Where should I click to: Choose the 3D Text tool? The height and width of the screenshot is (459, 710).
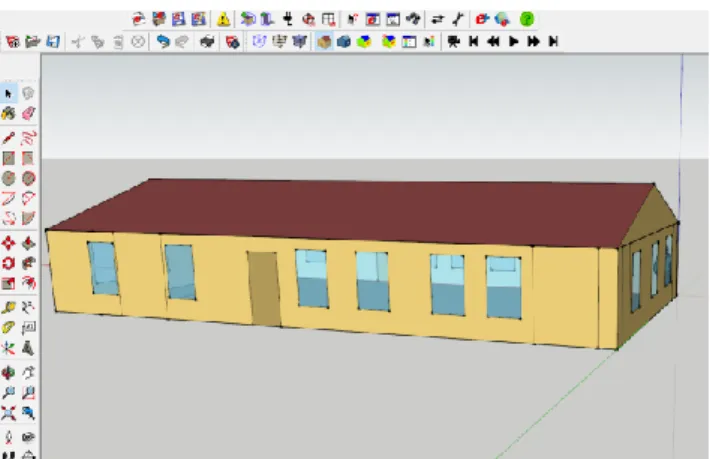(x=28, y=348)
